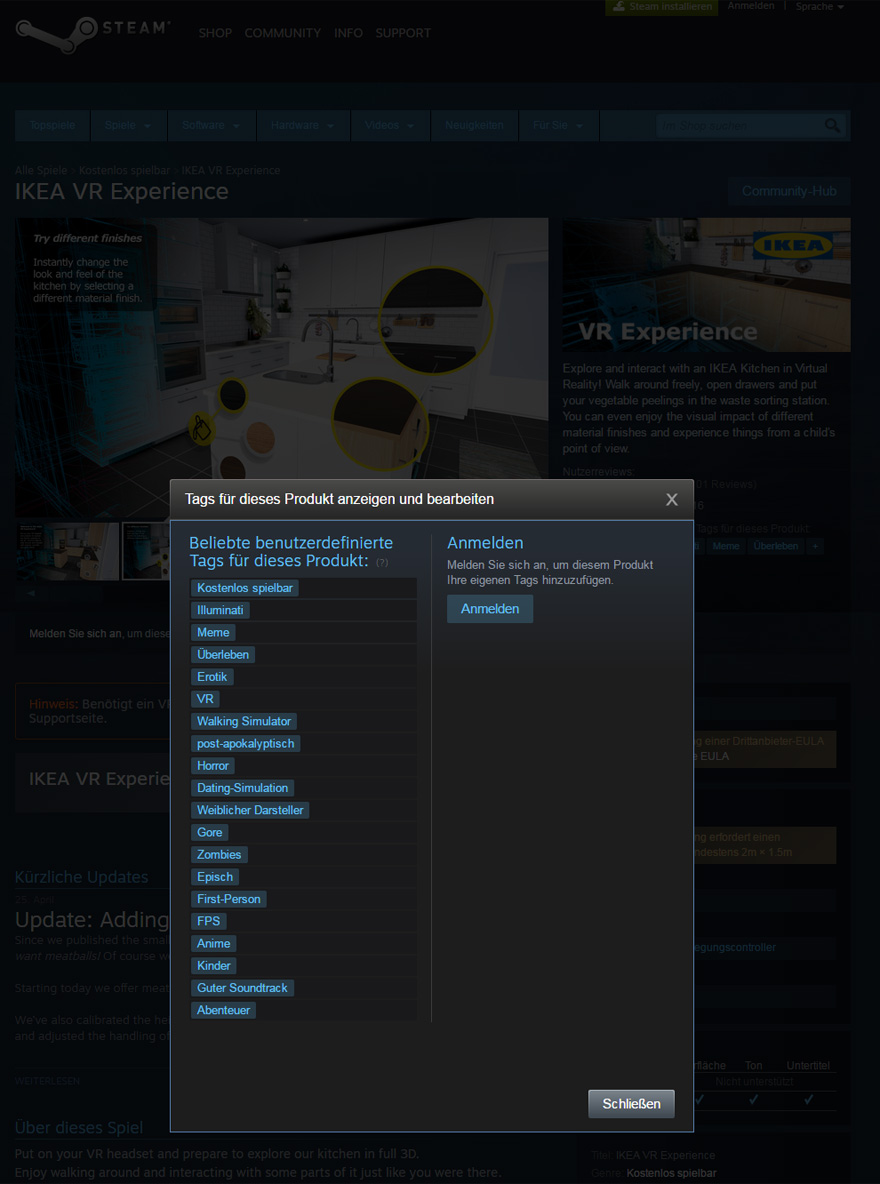Click the thumbnail strip left scroll arrow

point(31,594)
